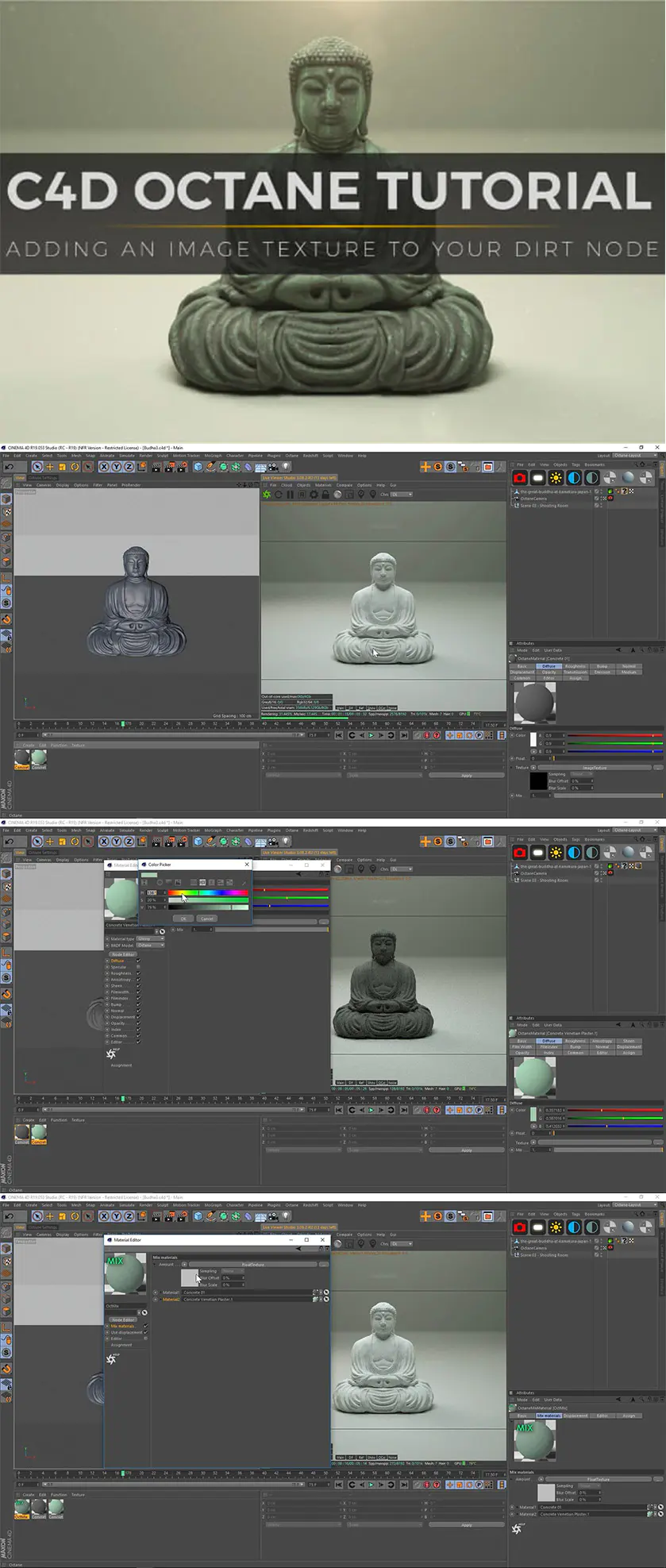The width and height of the screenshot is (666, 1568).
Task: Click Node Editor button in Mix Material Editor
Action: pyautogui.click(x=123, y=1320)
